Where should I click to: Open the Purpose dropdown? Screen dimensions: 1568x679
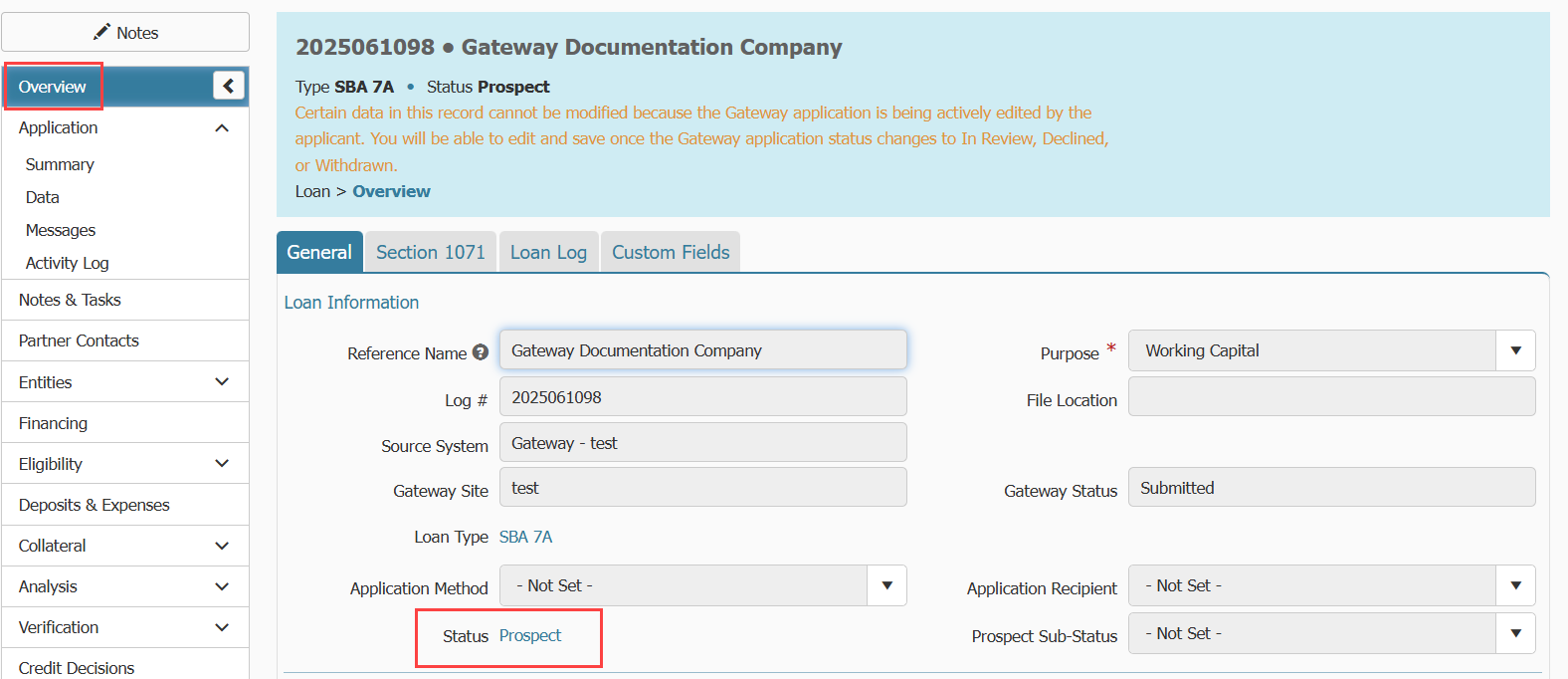click(1515, 350)
